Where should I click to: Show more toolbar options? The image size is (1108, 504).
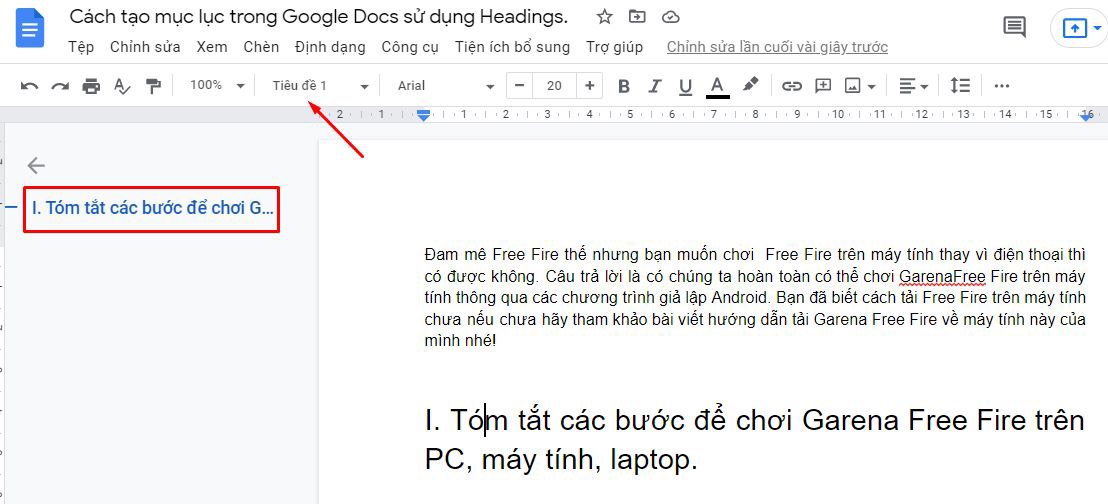click(x=1001, y=86)
